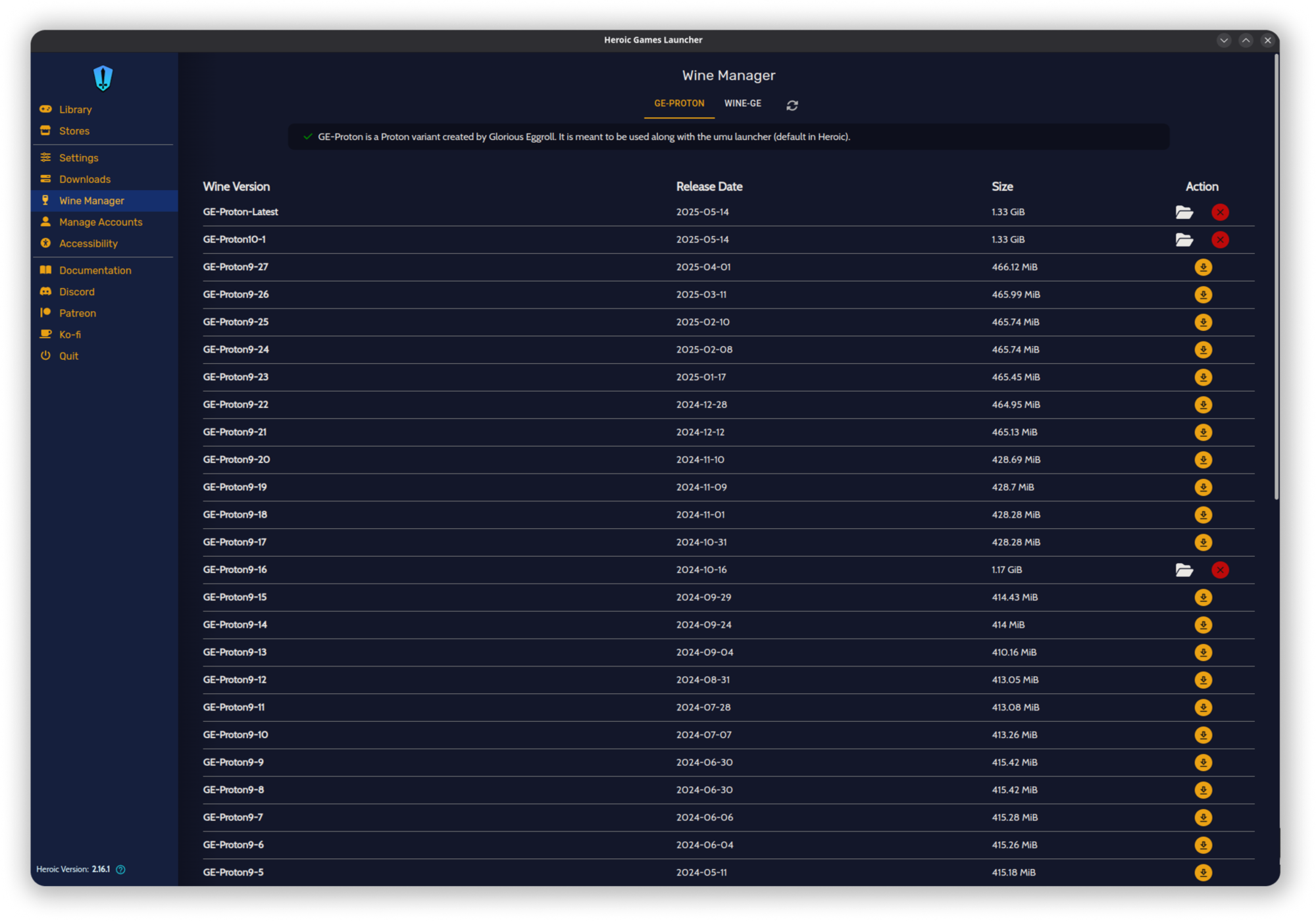Click the 466.12 MiB size value
This screenshot has height=921, width=1316.
[1015, 267]
